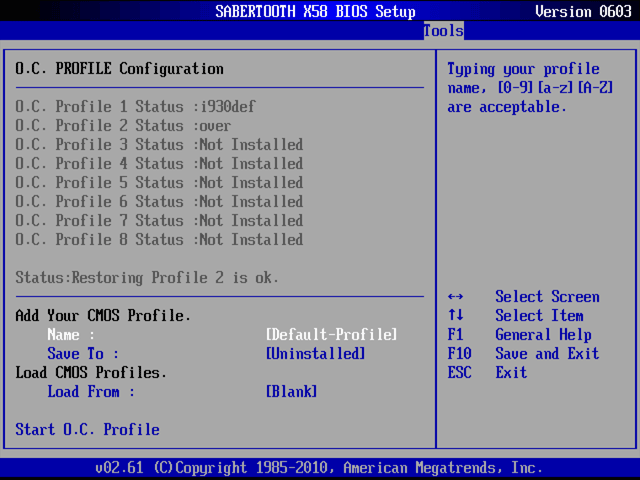Click the Select Item help text
Viewport: 640px width, 480px height.
[x=539, y=316]
